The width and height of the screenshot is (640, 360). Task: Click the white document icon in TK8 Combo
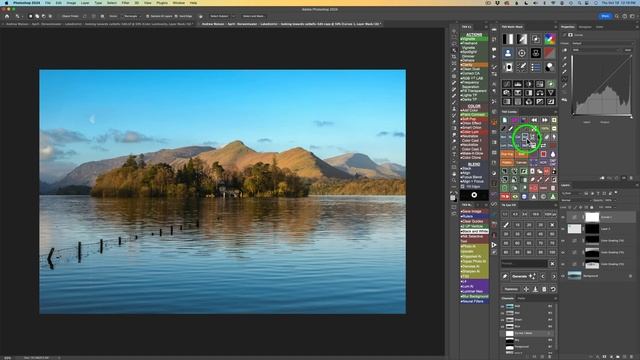click(505, 120)
